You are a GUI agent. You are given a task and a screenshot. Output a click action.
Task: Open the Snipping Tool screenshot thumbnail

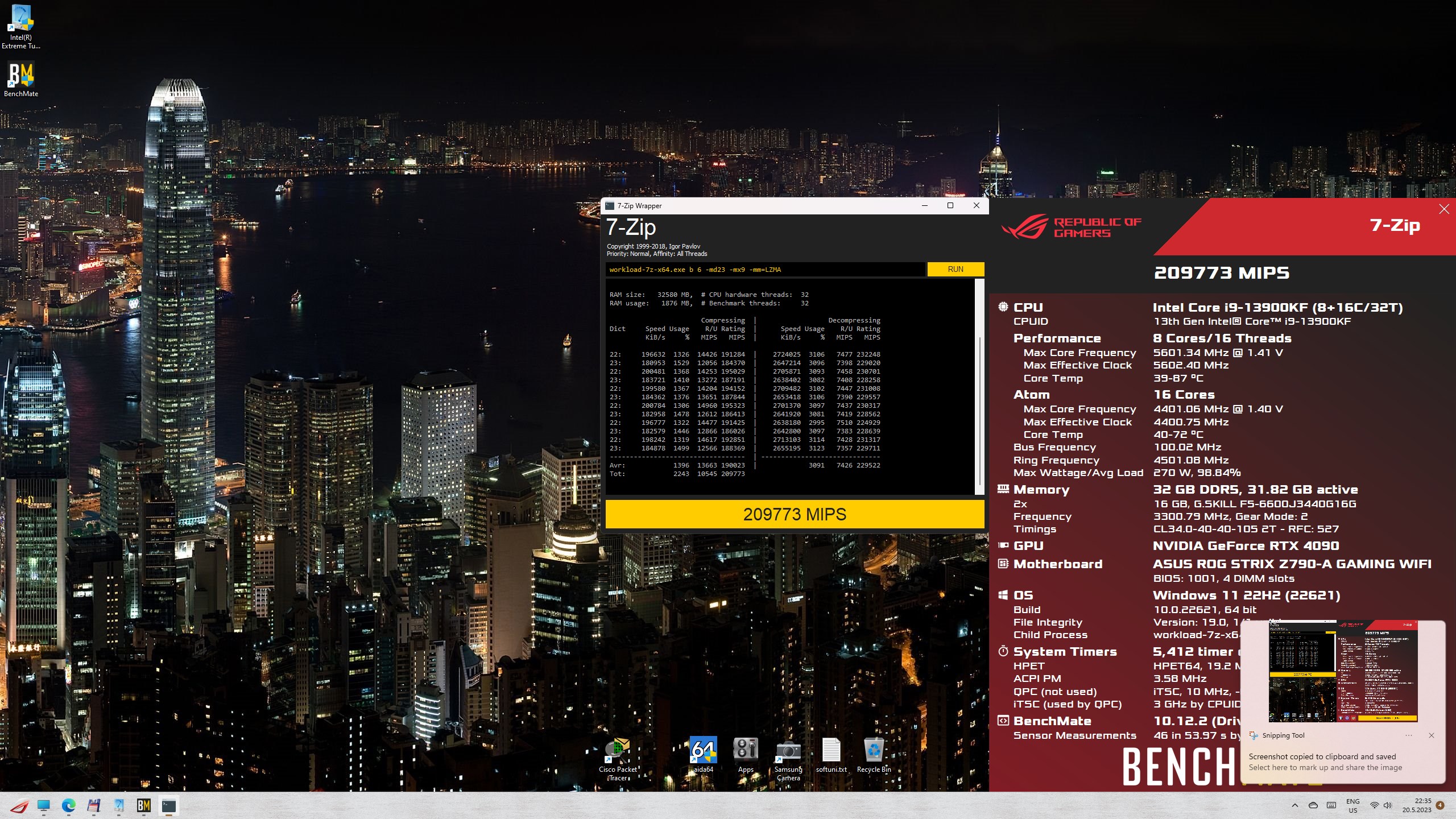1343,672
